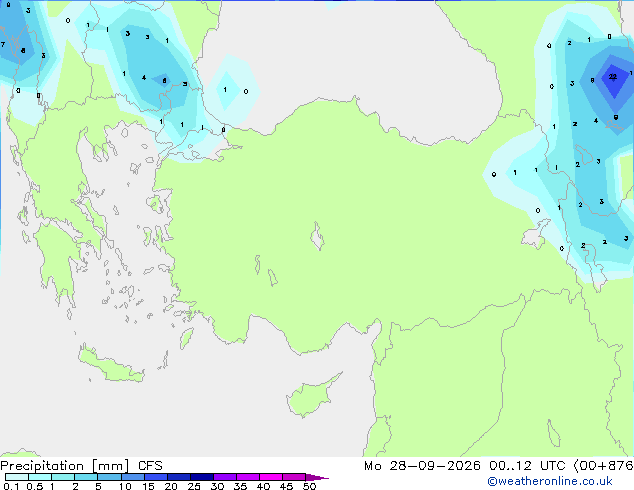The height and width of the screenshot is (490, 634).
Task: Click the '0.1' legend scale value
Action: pos(11,486)
